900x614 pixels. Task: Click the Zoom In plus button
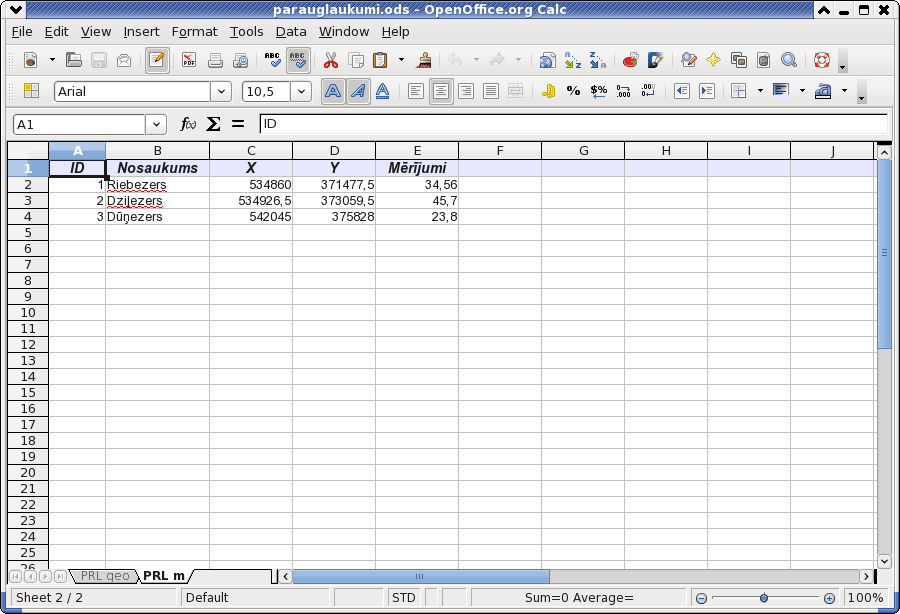click(829, 598)
